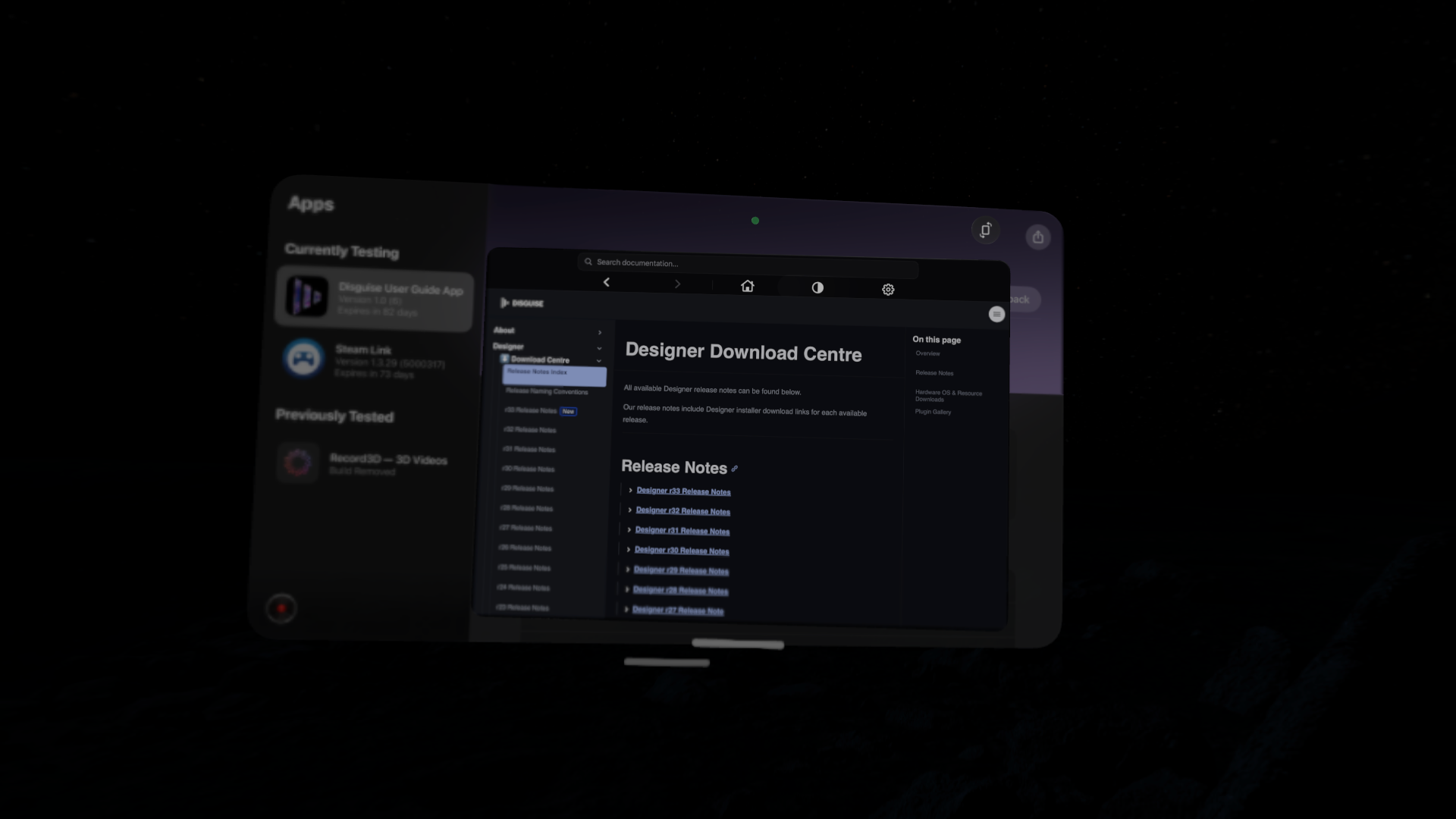Go forward with the right arrow
Screen dimensions: 1456x819
677,284
